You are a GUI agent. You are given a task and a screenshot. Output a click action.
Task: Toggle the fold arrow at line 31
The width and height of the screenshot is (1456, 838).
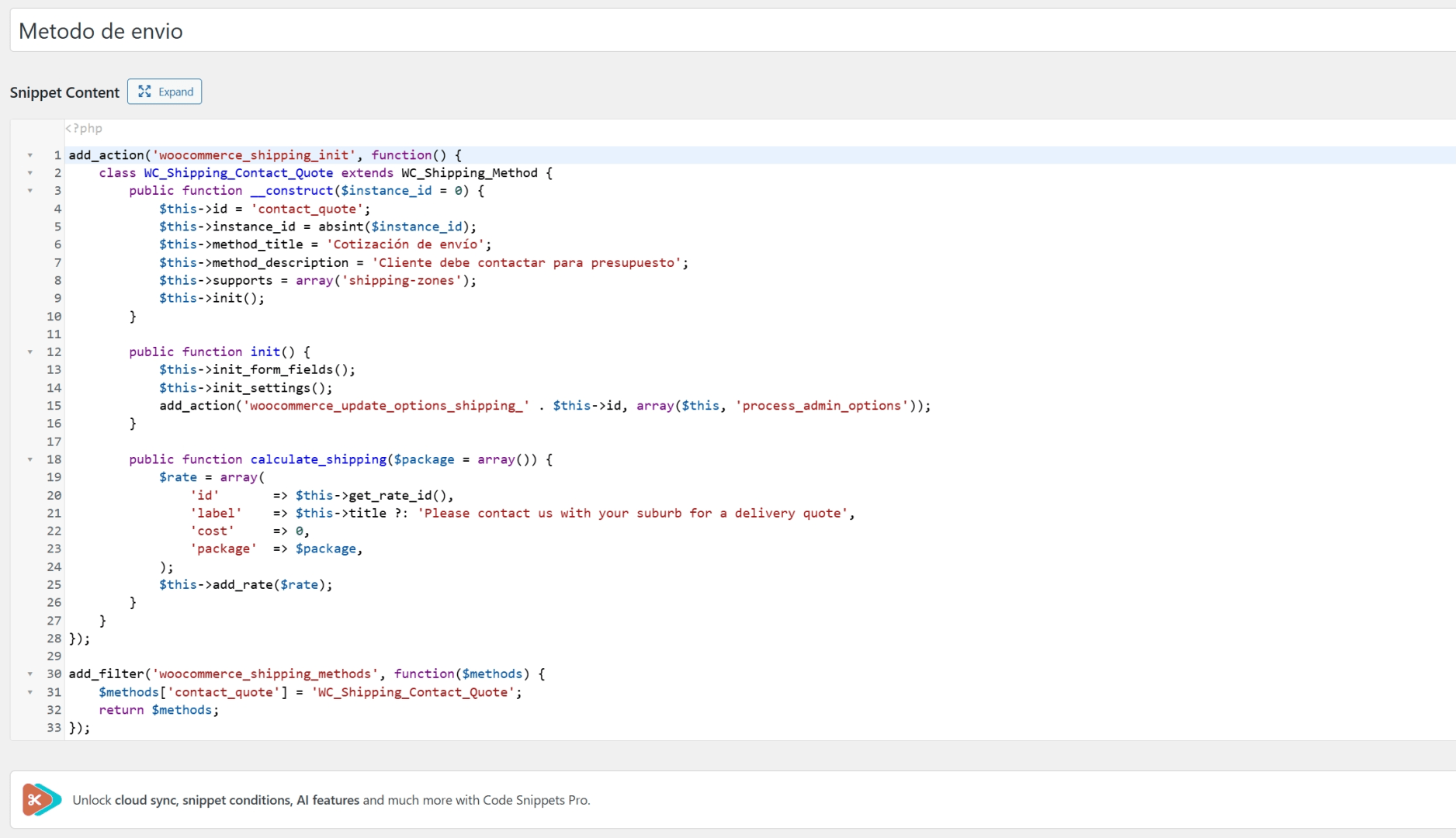point(30,692)
